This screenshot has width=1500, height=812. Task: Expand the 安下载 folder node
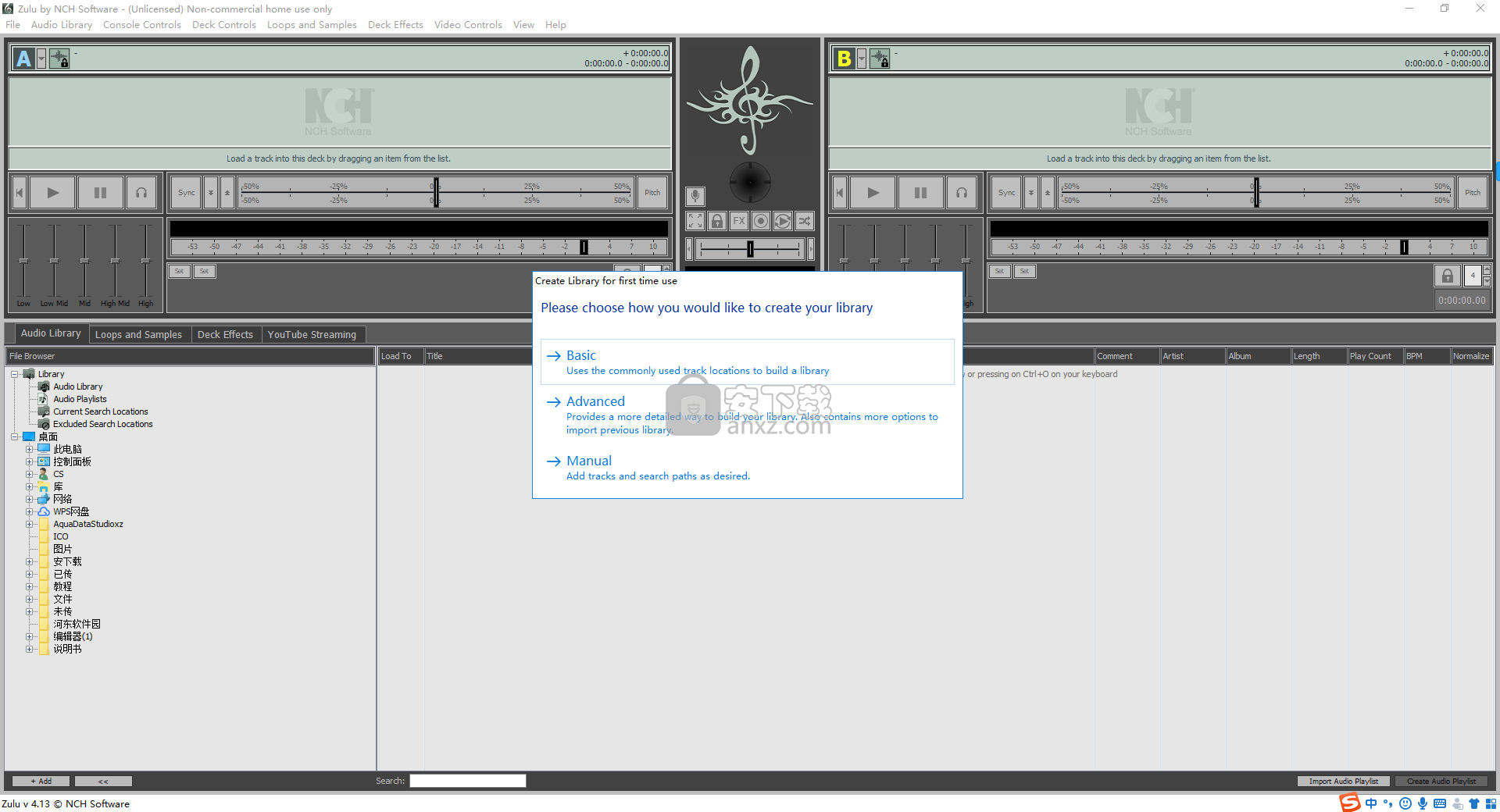click(29, 561)
